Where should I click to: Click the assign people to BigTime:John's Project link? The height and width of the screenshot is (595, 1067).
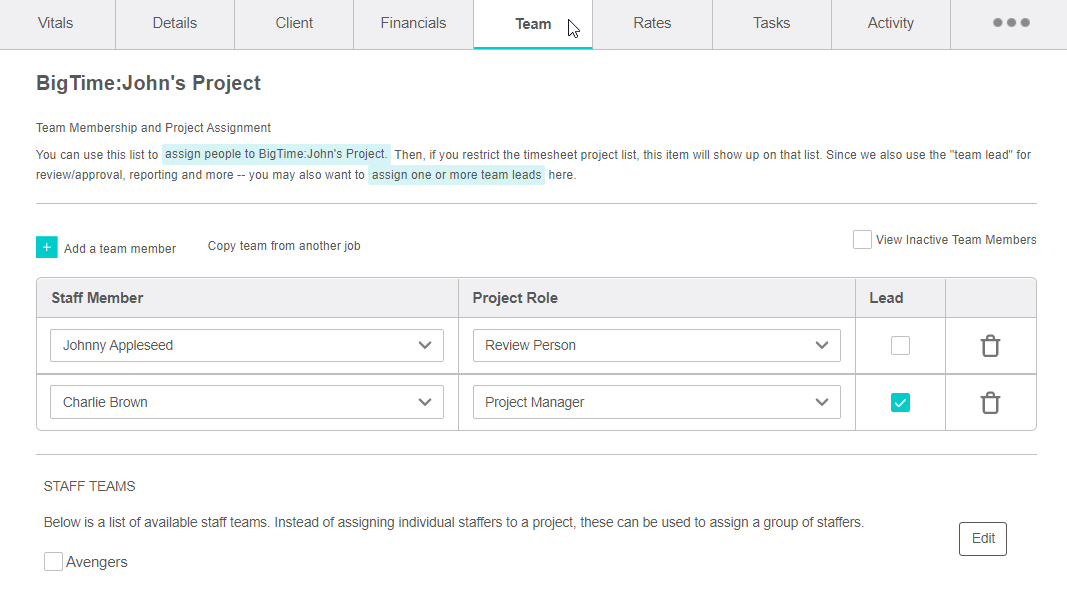[276, 154]
